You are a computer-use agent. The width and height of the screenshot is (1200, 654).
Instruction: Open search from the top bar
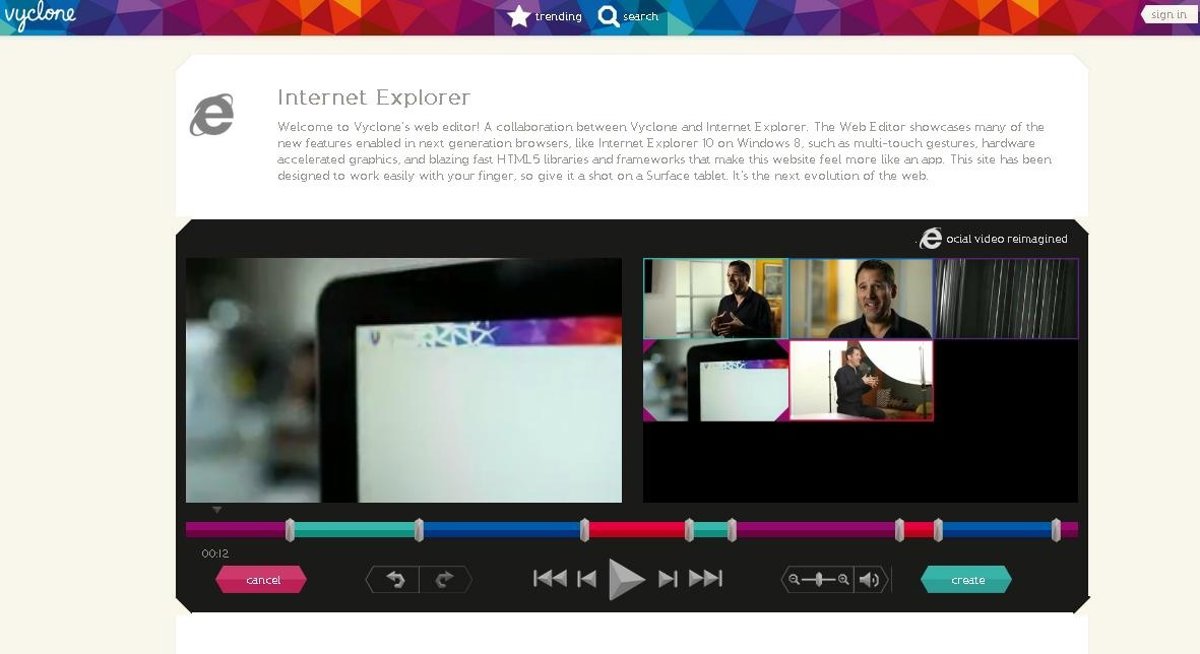pos(628,16)
